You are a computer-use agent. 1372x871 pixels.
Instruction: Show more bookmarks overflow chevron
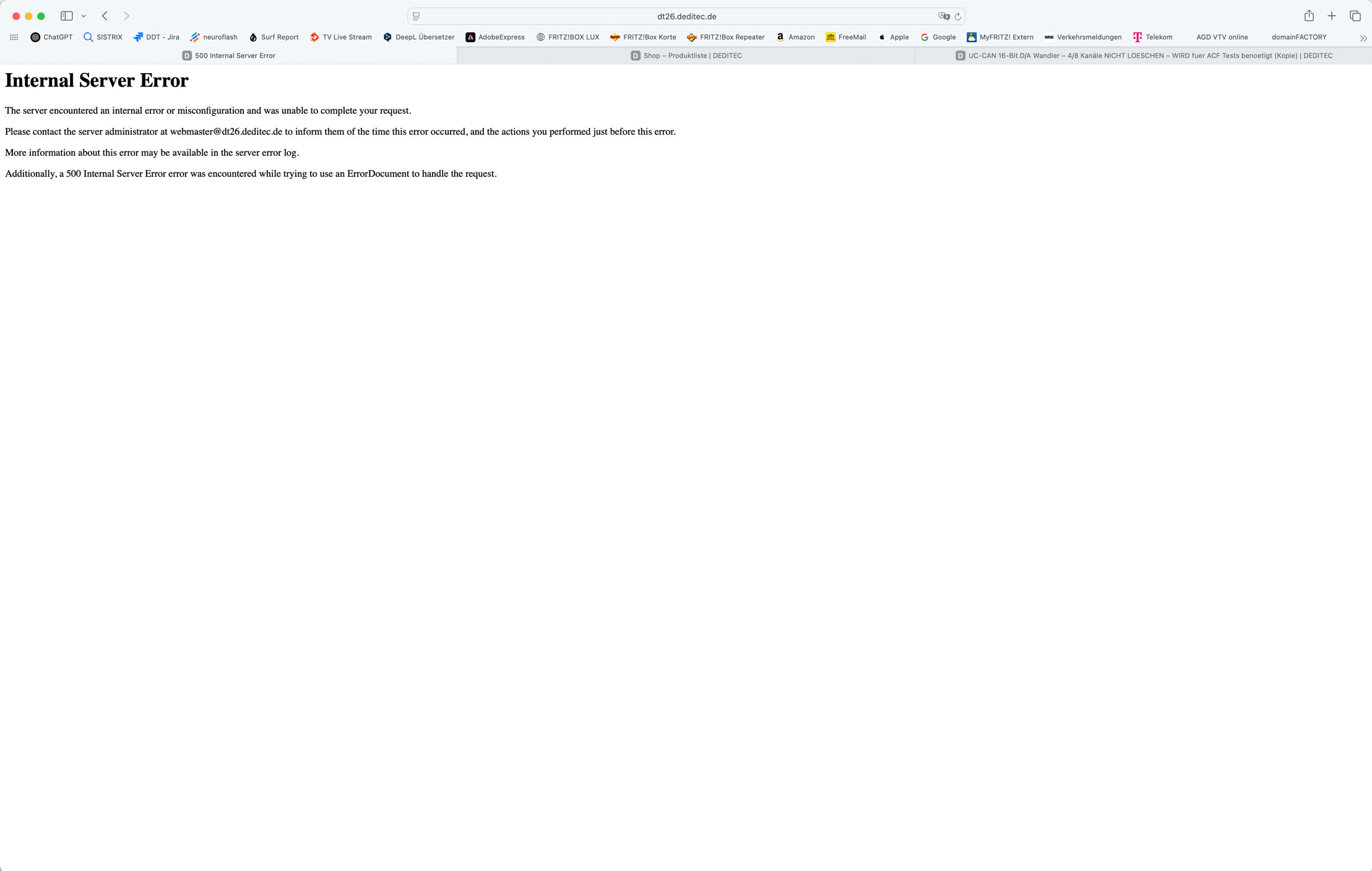pos(1363,38)
